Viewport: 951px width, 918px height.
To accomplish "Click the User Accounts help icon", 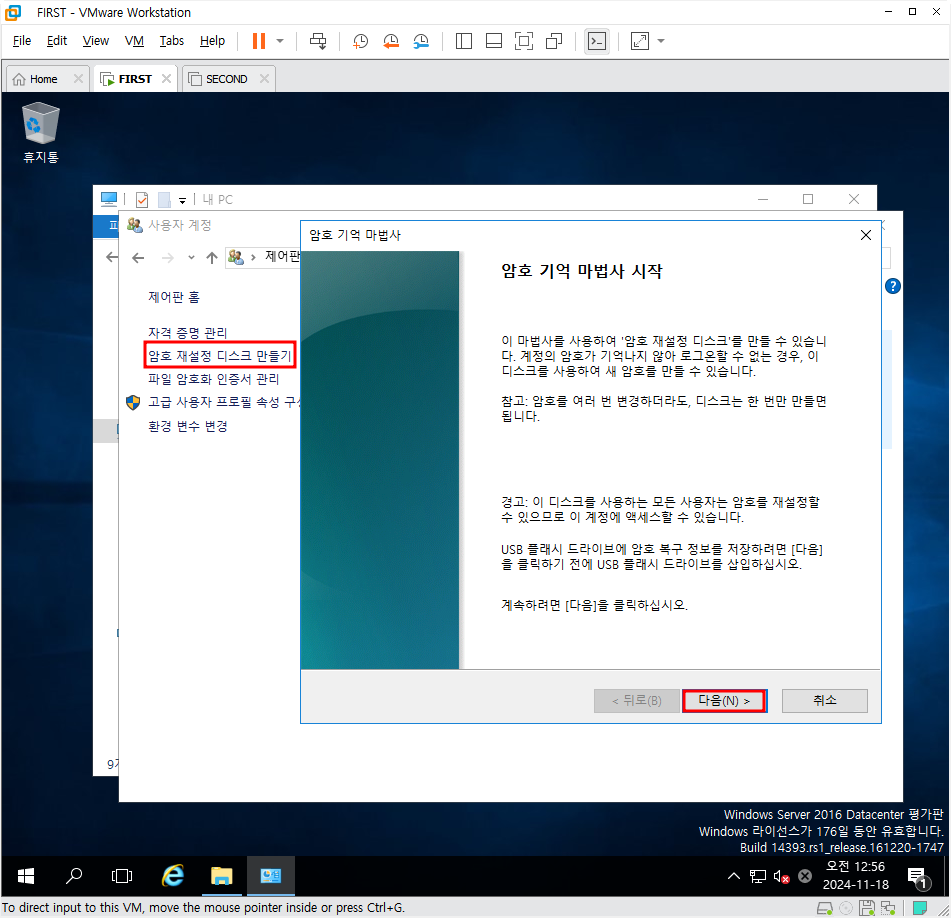I will [x=893, y=286].
